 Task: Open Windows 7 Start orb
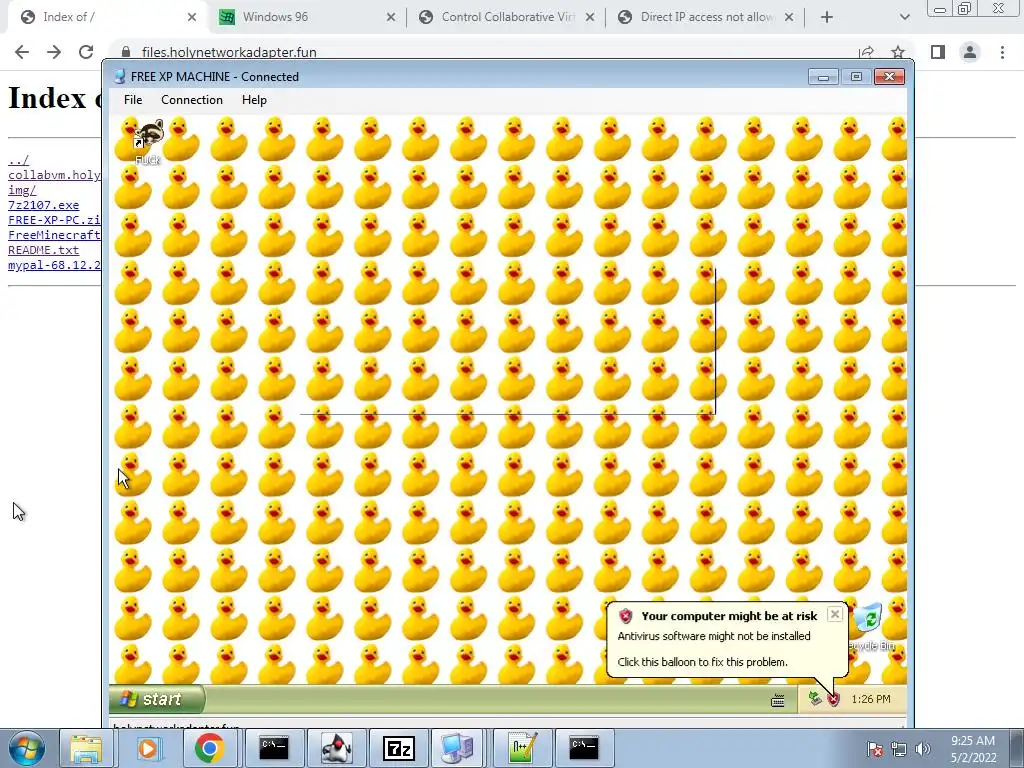coord(26,748)
